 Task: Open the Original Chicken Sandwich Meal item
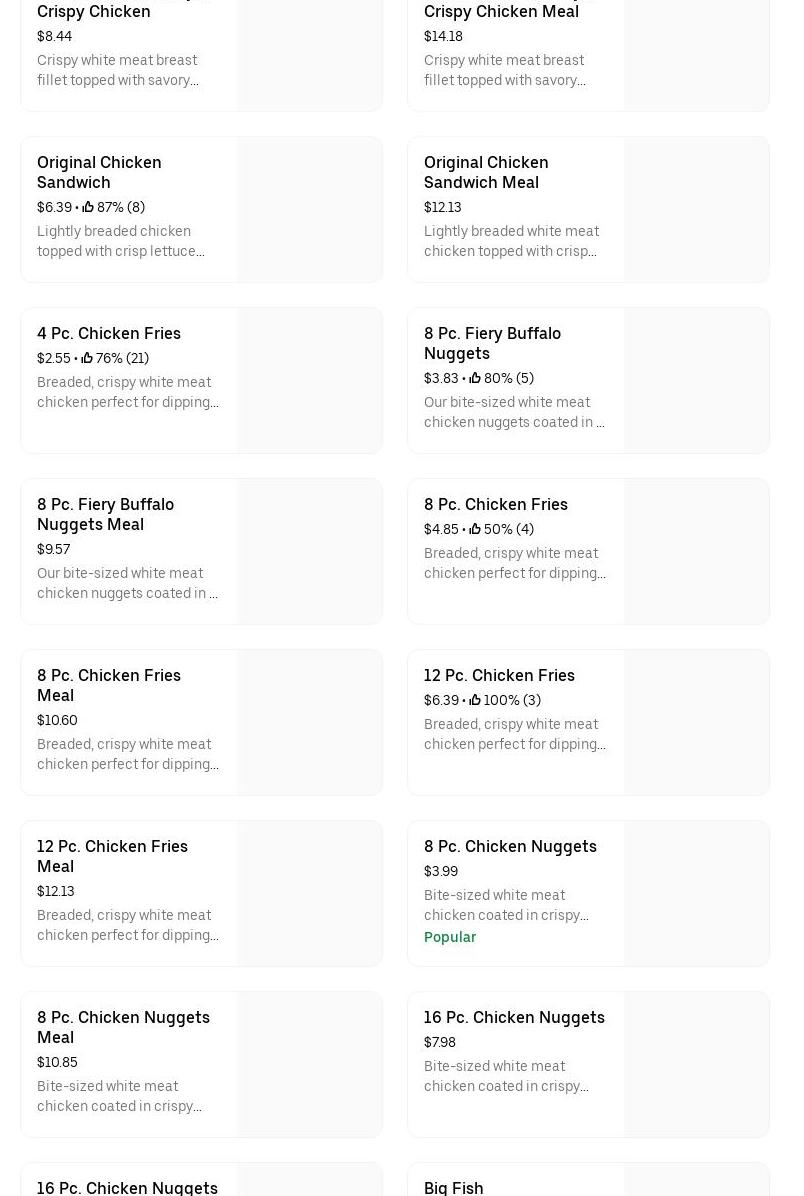coord(486,172)
